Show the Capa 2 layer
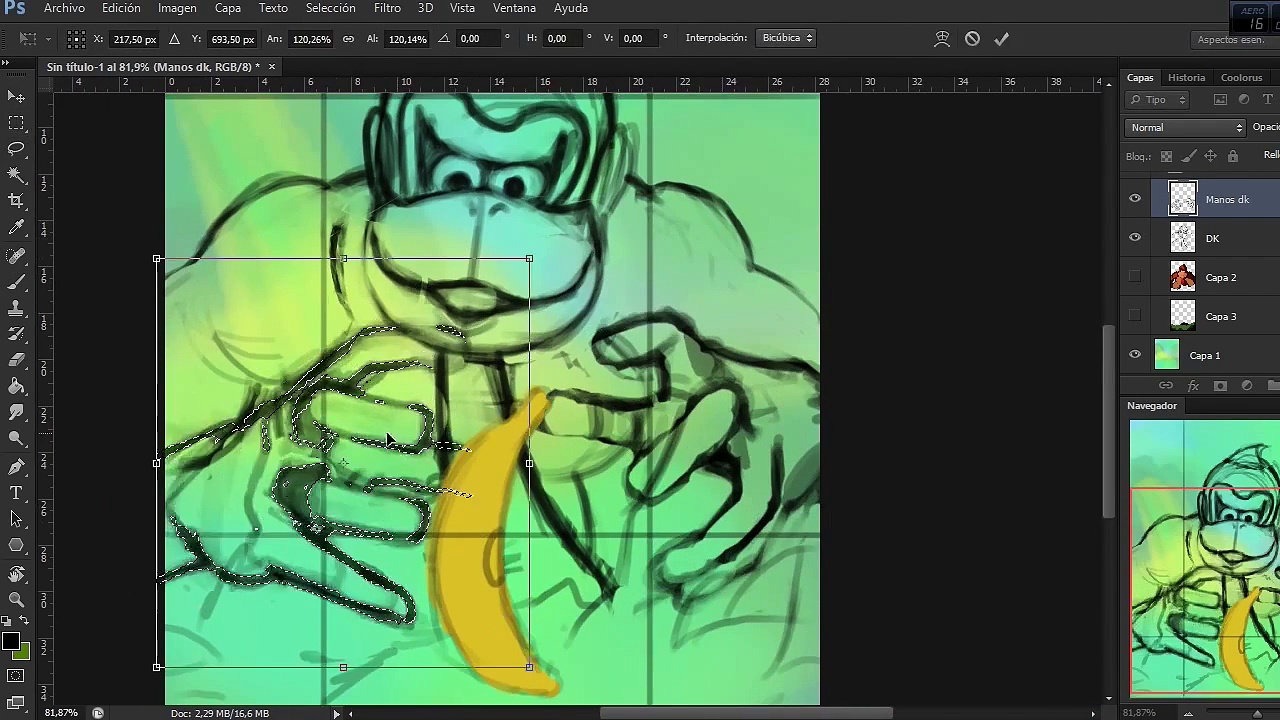 tap(1134, 277)
